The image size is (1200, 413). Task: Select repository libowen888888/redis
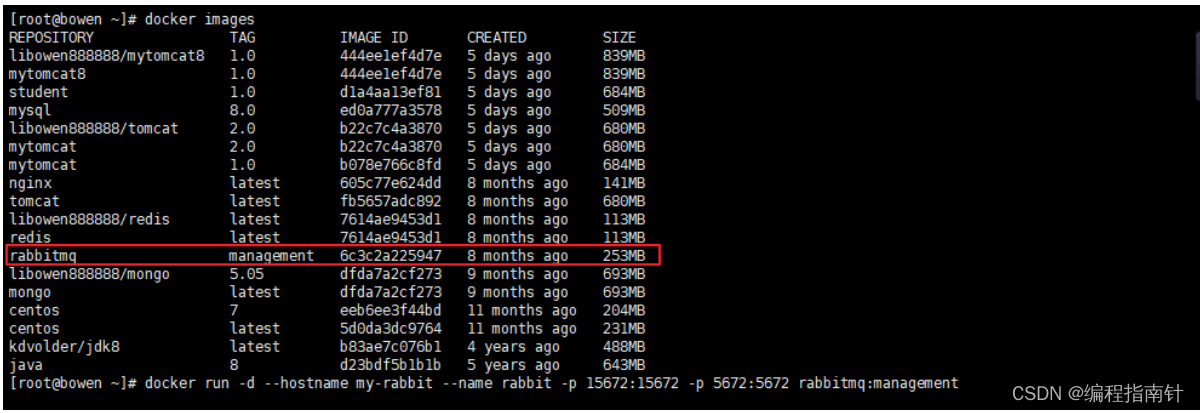[x=90, y=219]
